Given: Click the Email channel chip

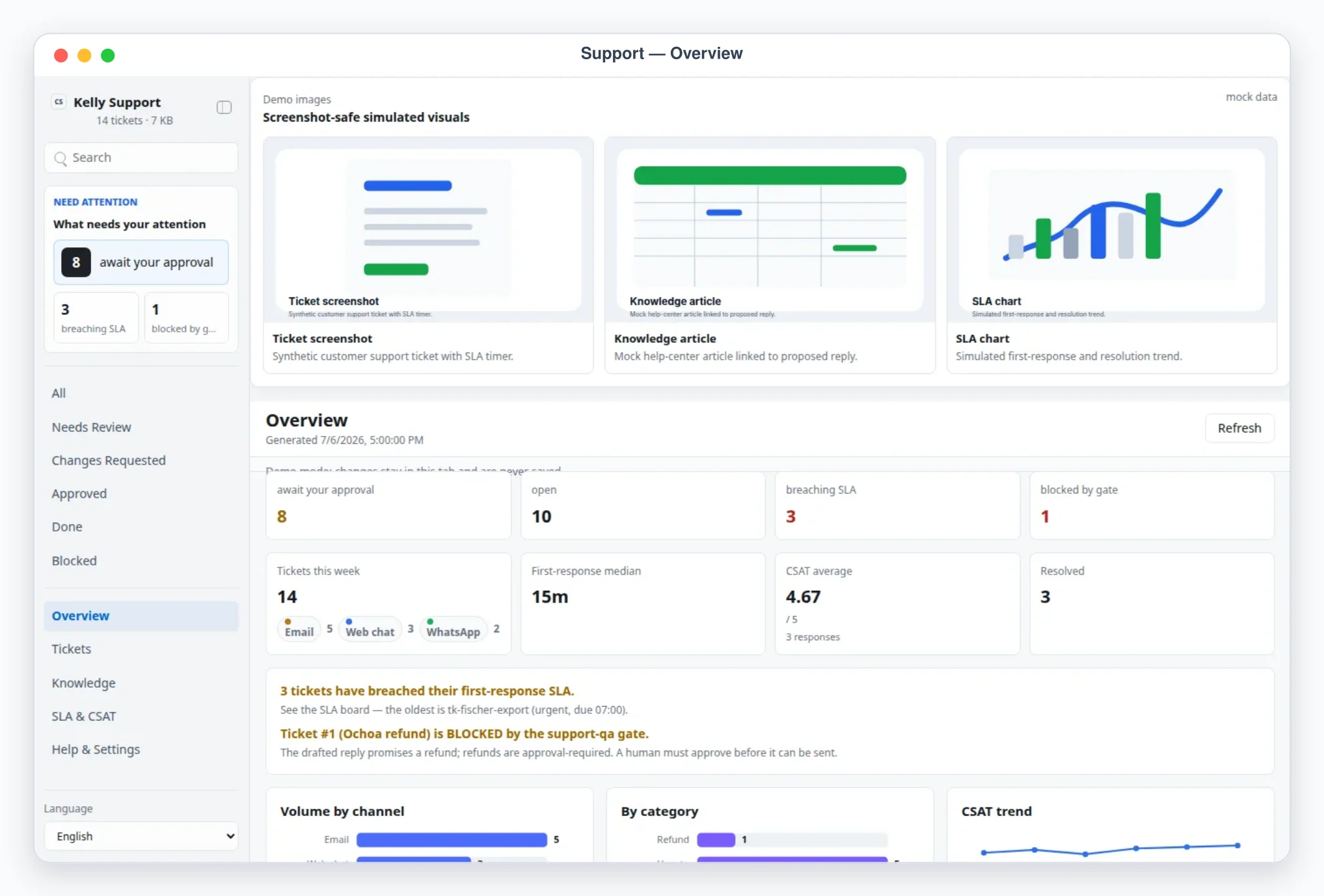Looking at the screenshot, I should (x=299, y=629).
